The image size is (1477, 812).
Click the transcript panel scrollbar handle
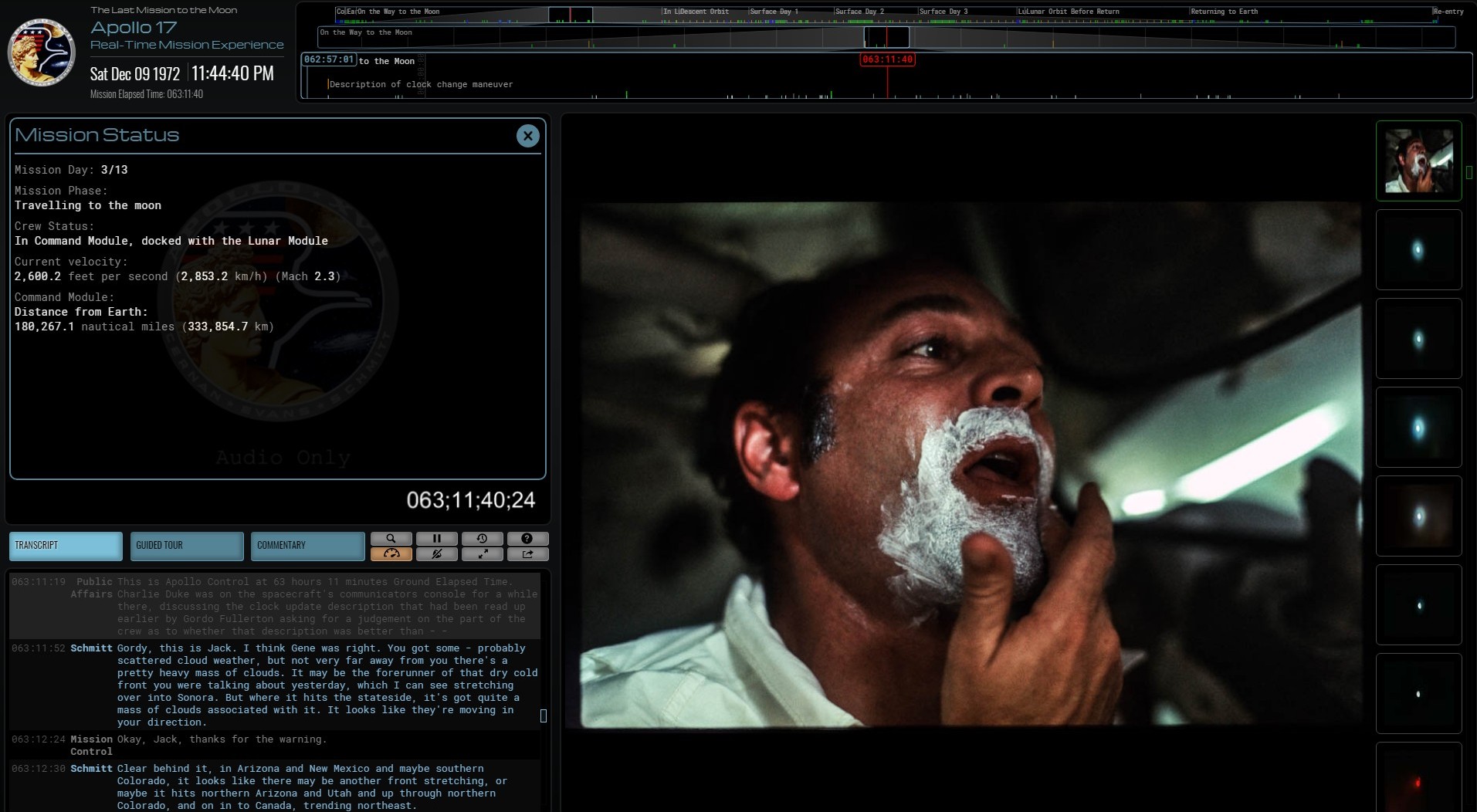[x=544, y=716]
